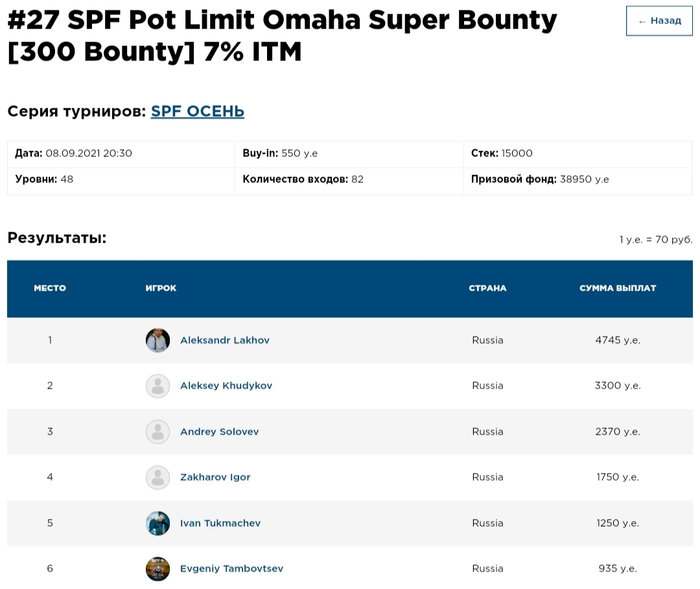Open Aleksandr Lakhov's player profile
Image resolution: width=700 pixels, height=589 pixels.
[224, 340]
